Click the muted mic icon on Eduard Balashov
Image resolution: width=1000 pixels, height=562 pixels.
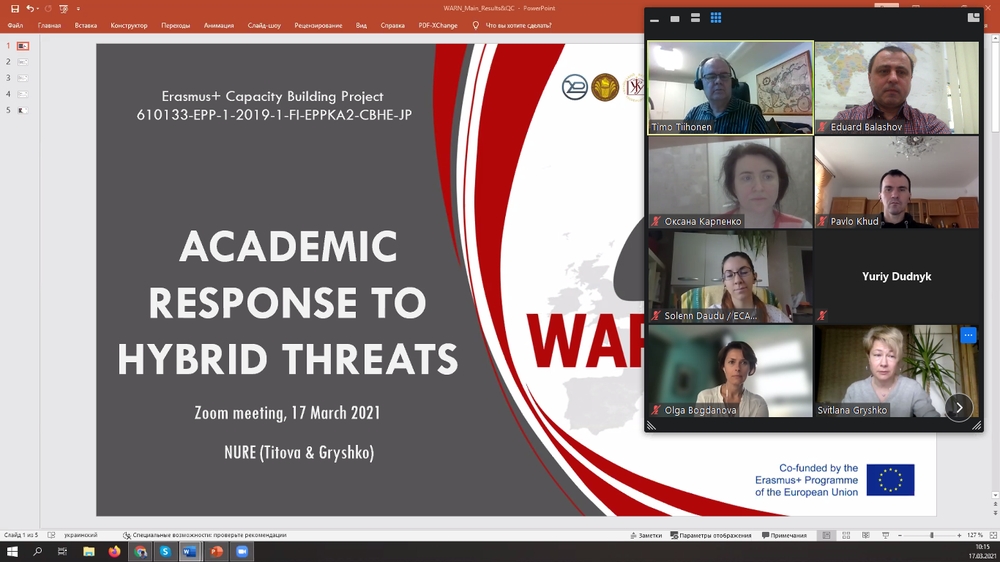tap(823, 127)
